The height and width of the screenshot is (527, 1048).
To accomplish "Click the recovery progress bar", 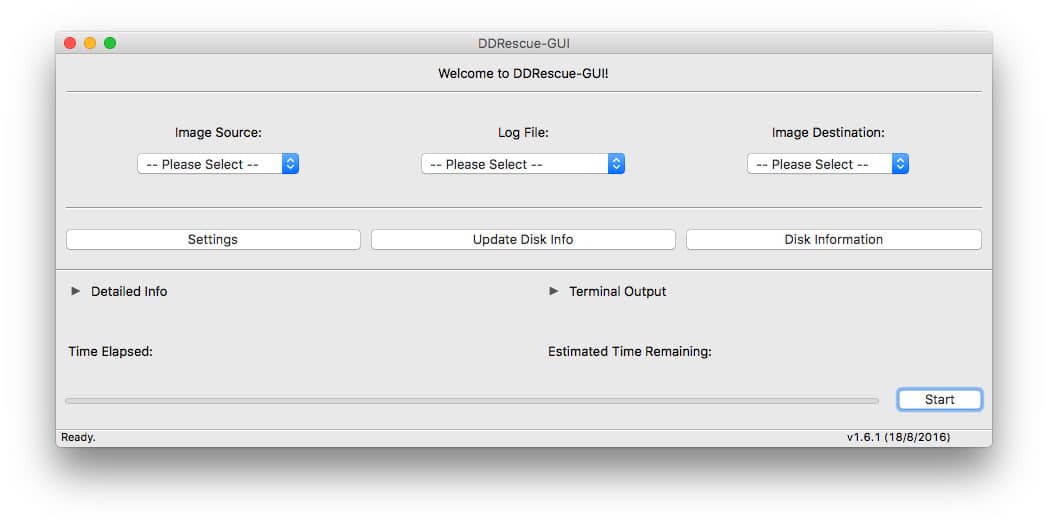I will (x=472, y=401).
